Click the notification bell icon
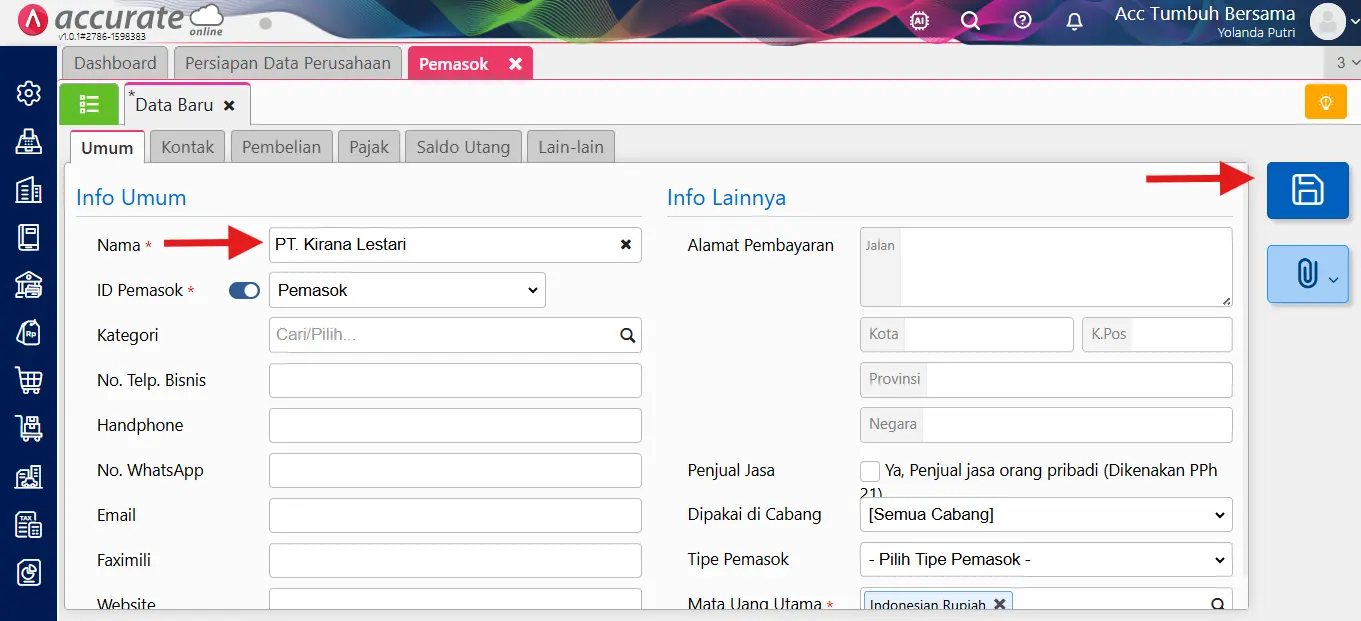1361x621 pixels. 1074,20
